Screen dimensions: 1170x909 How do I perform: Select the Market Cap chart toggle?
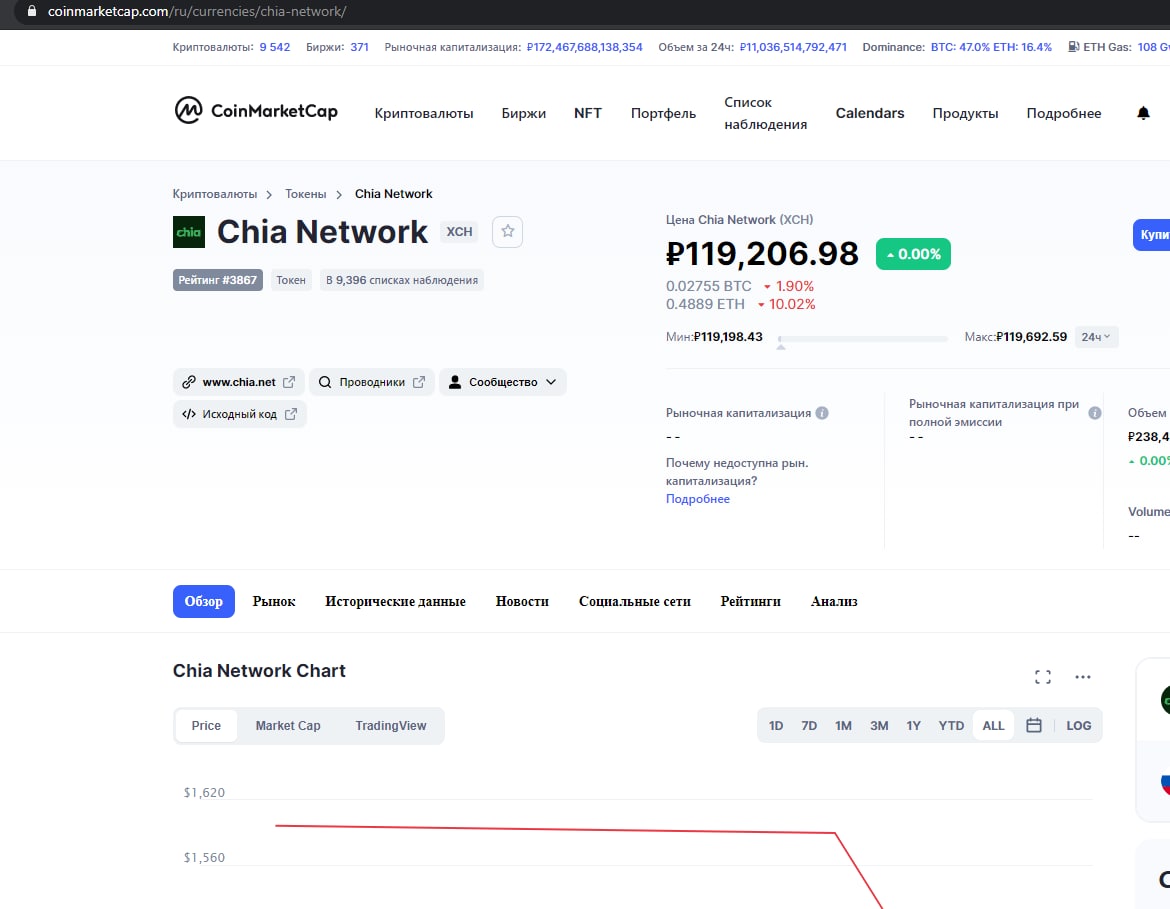[x=288, y=725]
